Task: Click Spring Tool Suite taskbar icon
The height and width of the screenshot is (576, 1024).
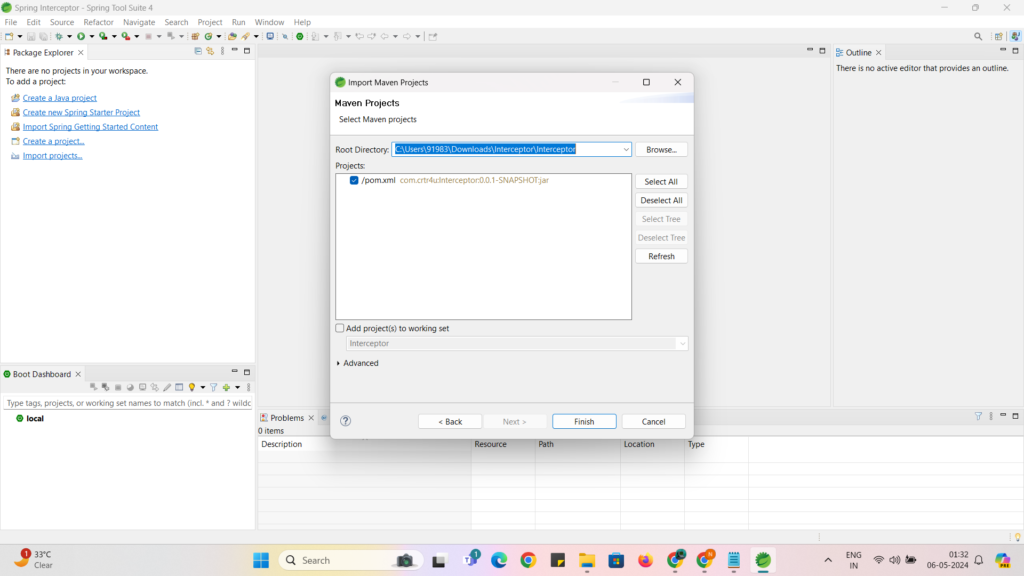Action: coord(763,560)
